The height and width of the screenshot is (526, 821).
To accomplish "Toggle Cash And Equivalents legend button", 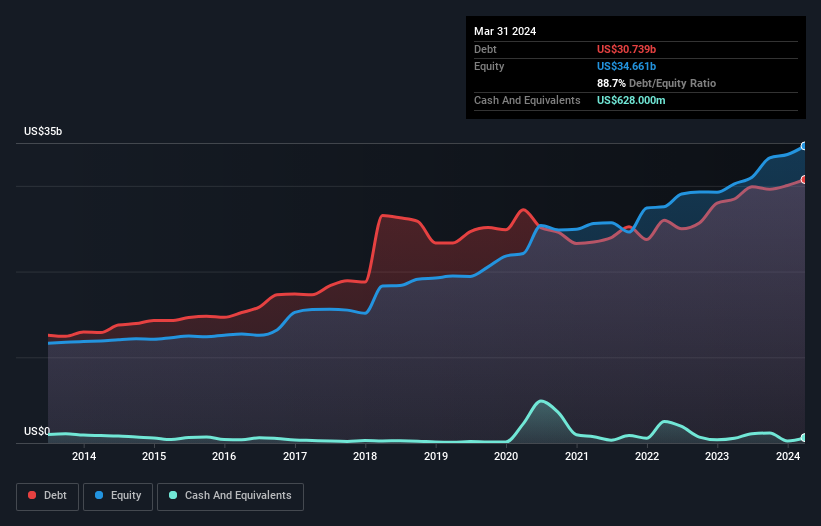I will tap(230, 496).
